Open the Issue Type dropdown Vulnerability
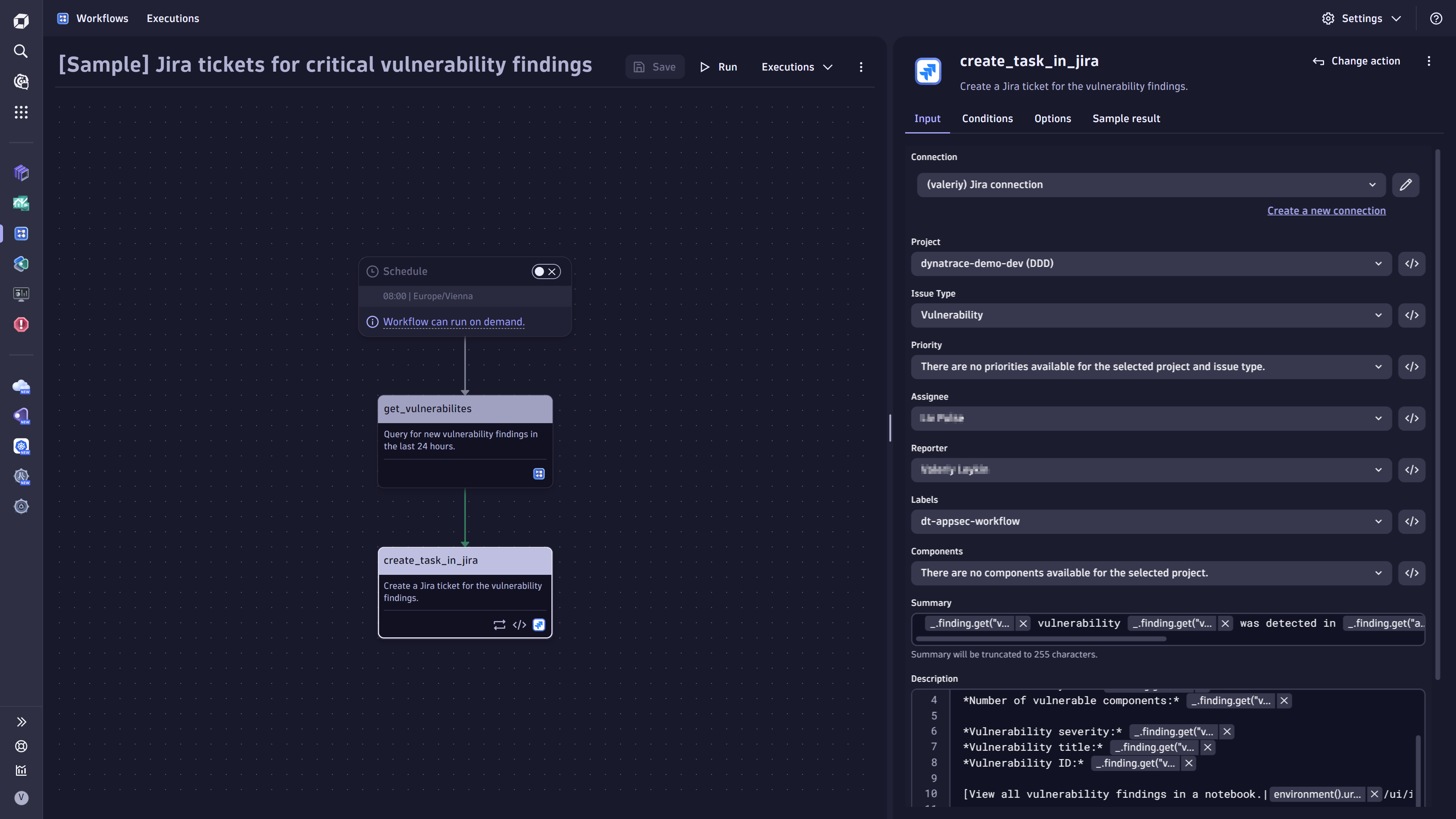 tap(1151, 315)
